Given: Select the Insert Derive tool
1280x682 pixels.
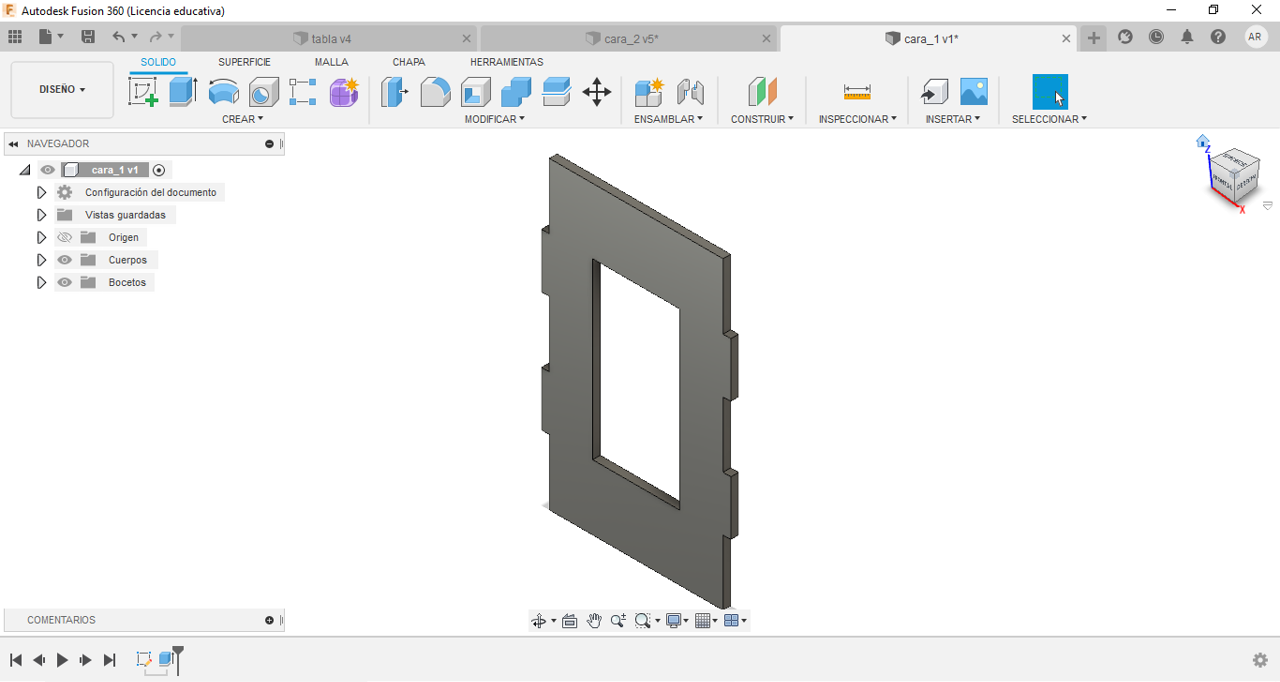Looking at the screenshot, I should (x=934, y=92).
